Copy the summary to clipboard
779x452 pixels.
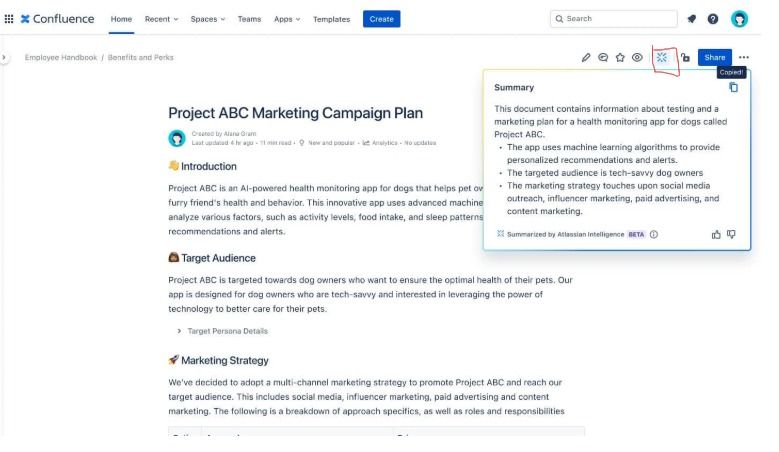pos(733,88)
